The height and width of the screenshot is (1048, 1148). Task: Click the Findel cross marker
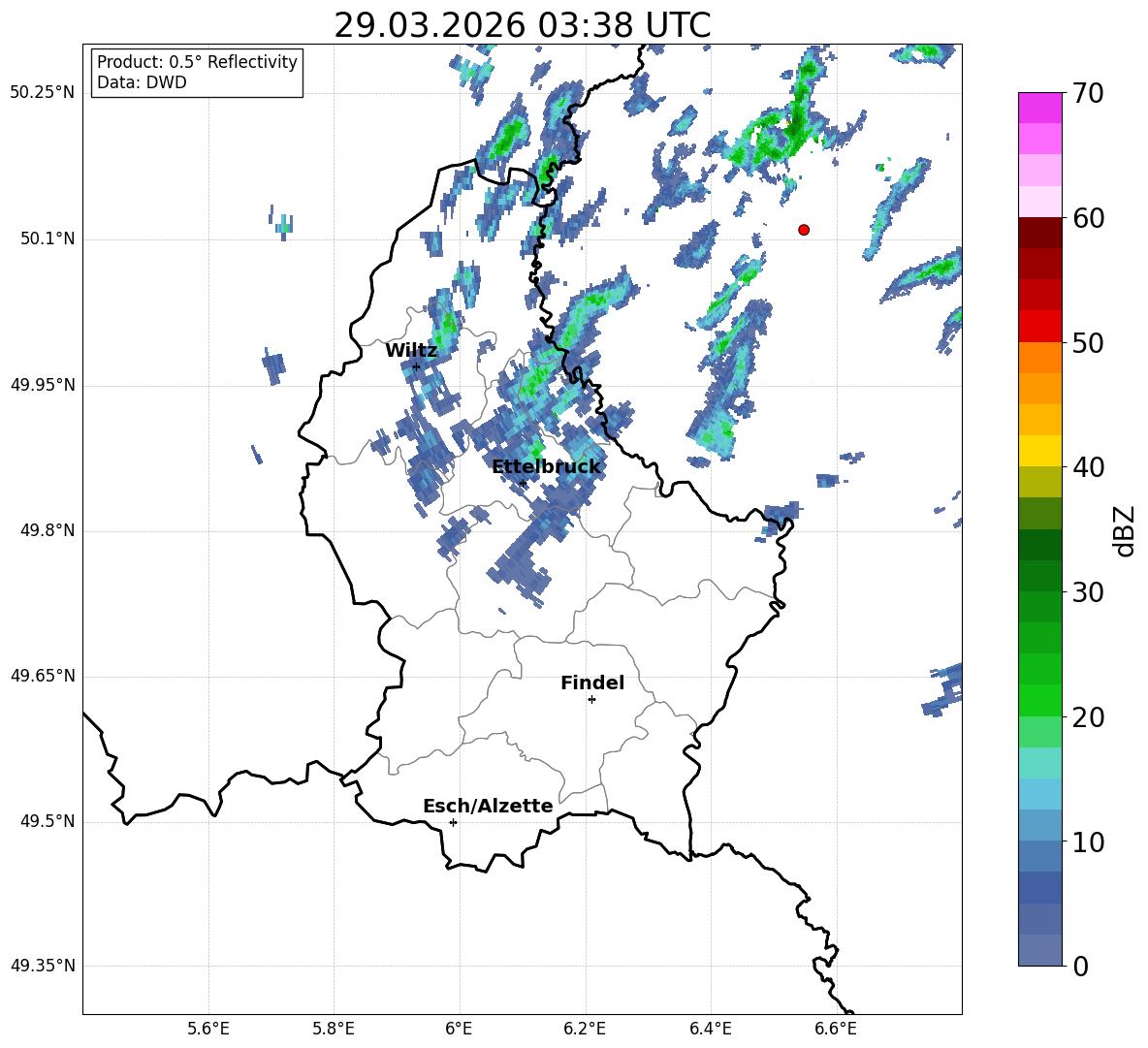point(591,700)
